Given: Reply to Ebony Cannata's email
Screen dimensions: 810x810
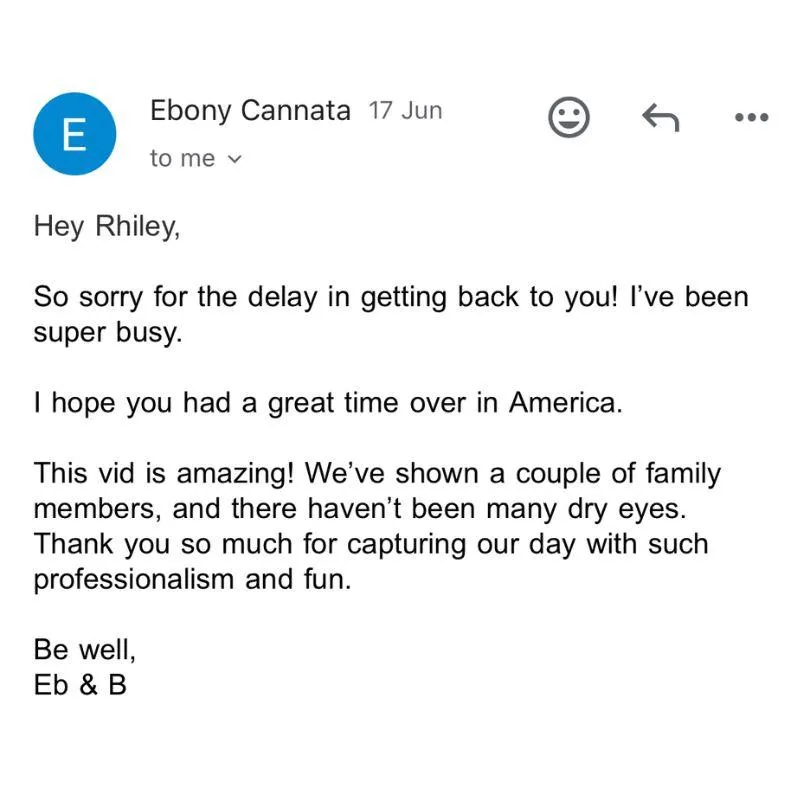Looking at the screenshot, I should [x=661, y=117].
